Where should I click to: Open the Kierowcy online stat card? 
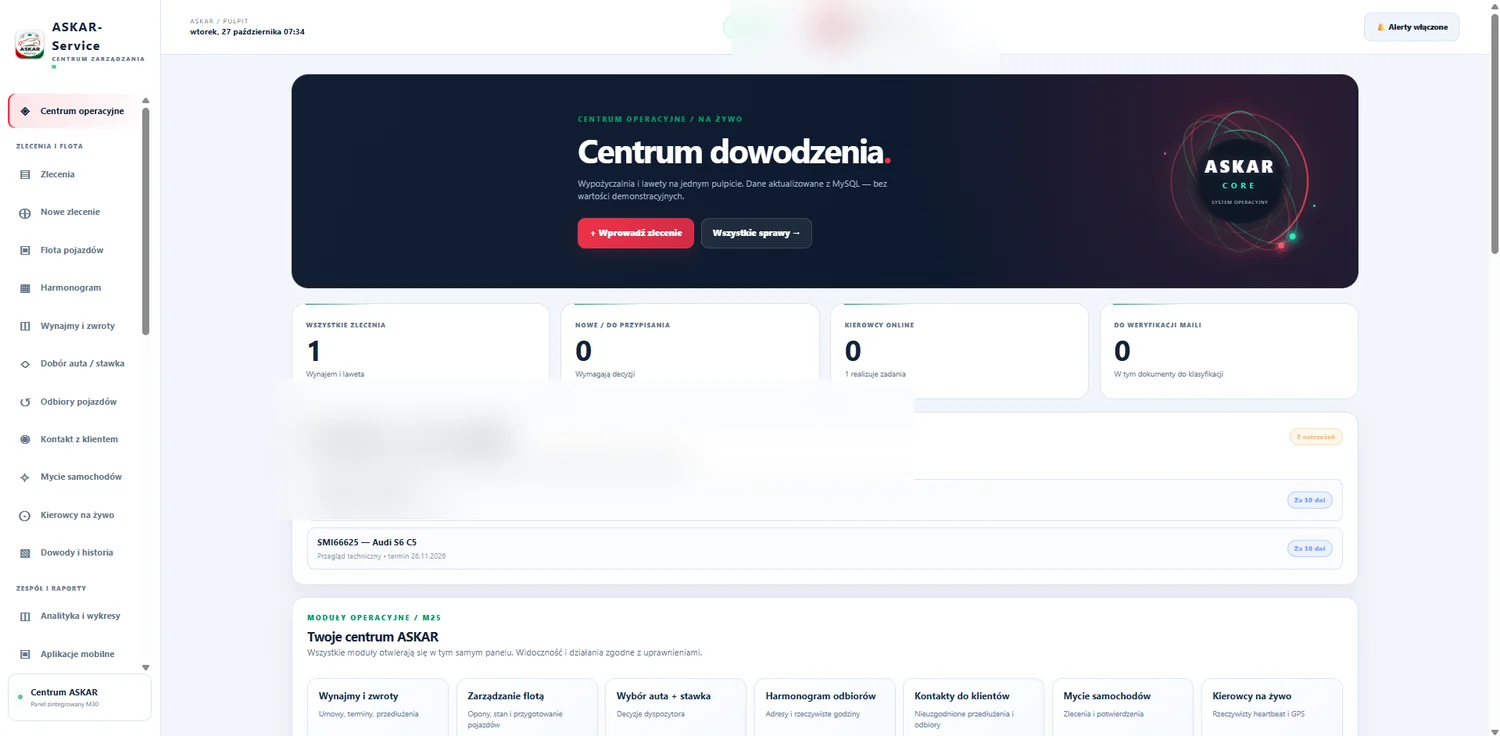pos(959,351)
